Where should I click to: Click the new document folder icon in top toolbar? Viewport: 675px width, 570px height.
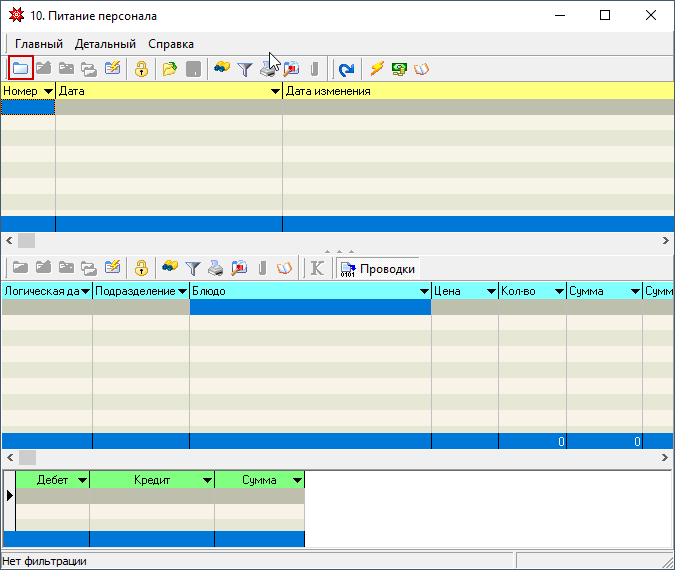(20, 69)
